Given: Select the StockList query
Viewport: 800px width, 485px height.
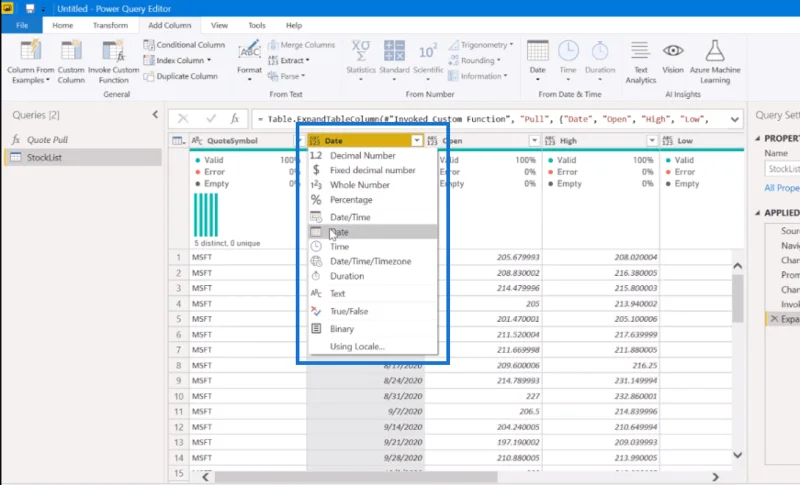Looking at the screenshot, I should point(83,158).
